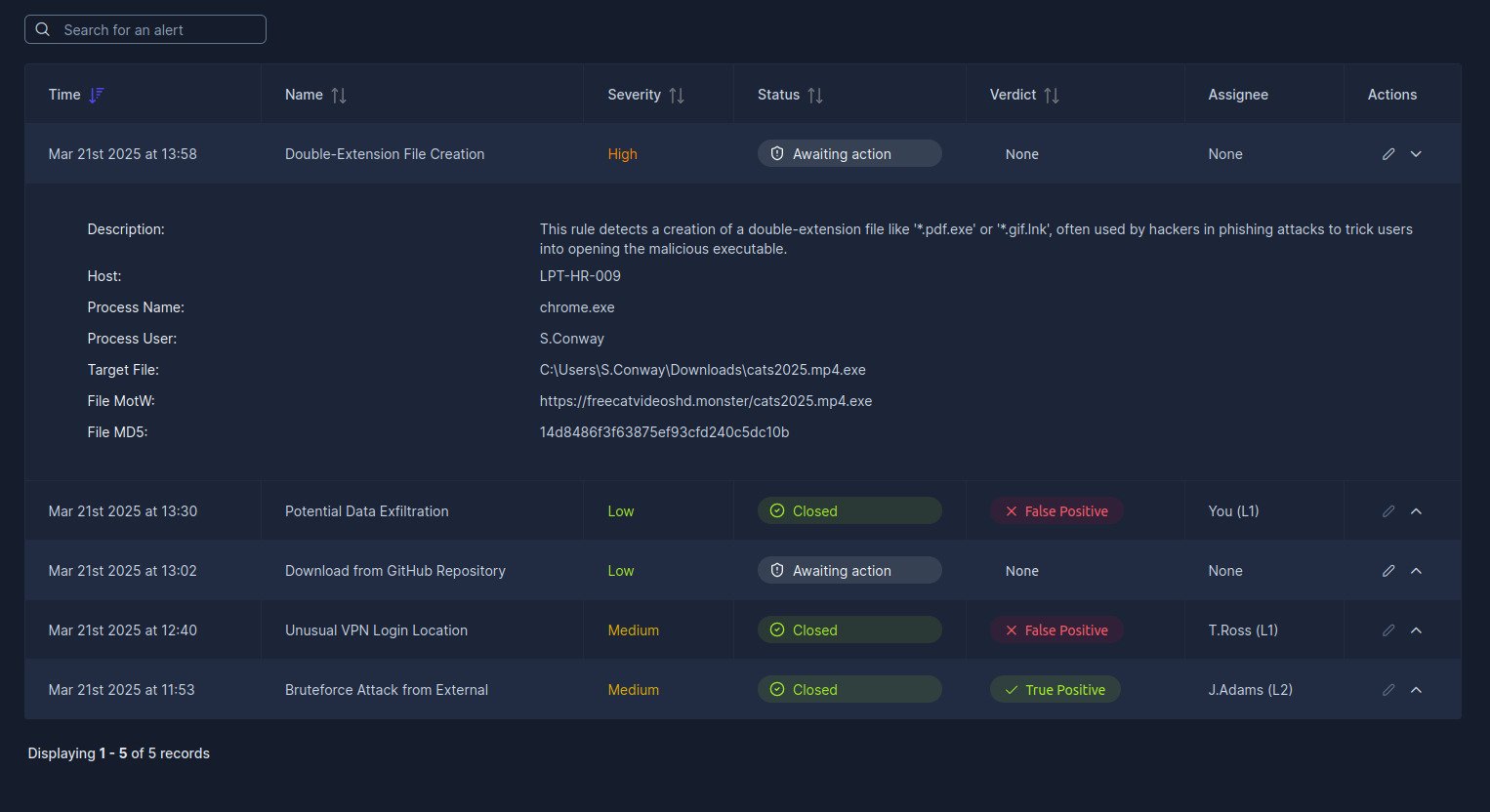Viewport: 1490px width, 812px height.
Task: Click the True Positive verdict badge
Action: 1055,690
